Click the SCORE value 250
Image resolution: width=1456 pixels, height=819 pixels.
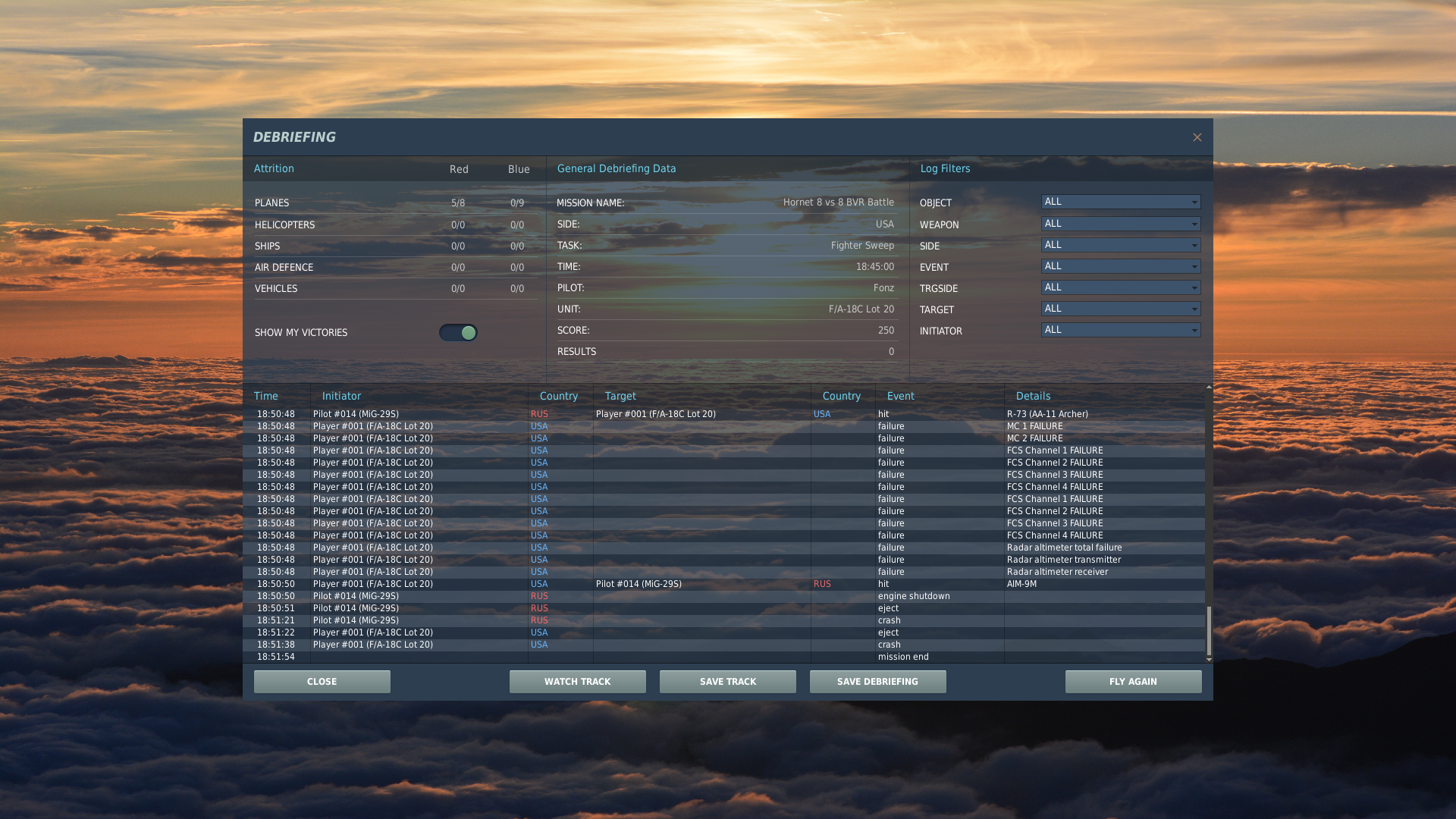pyautogui.click(x=886, y=331)
